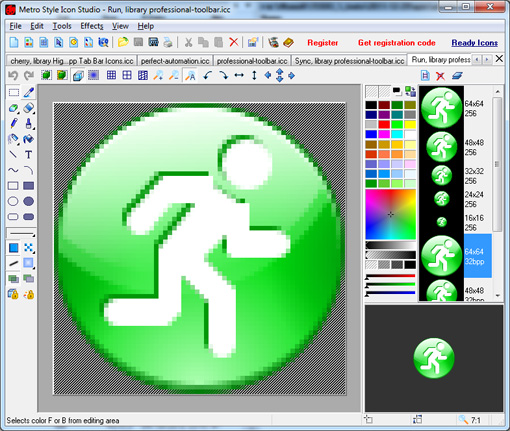
Task: Toggle the rectangular selection tool
Action: tap(13, 93)
